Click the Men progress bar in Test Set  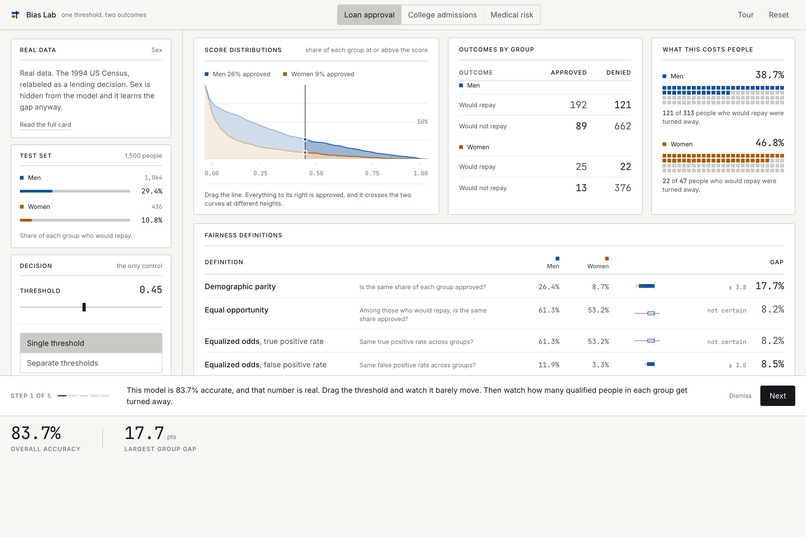(x=75, y=191)
